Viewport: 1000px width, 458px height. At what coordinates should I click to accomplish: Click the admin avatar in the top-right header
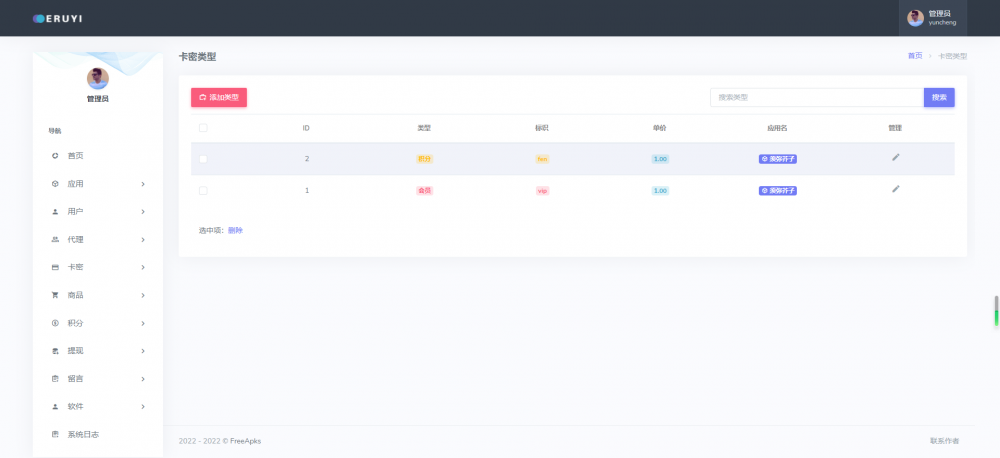click(x=915, y=18)
